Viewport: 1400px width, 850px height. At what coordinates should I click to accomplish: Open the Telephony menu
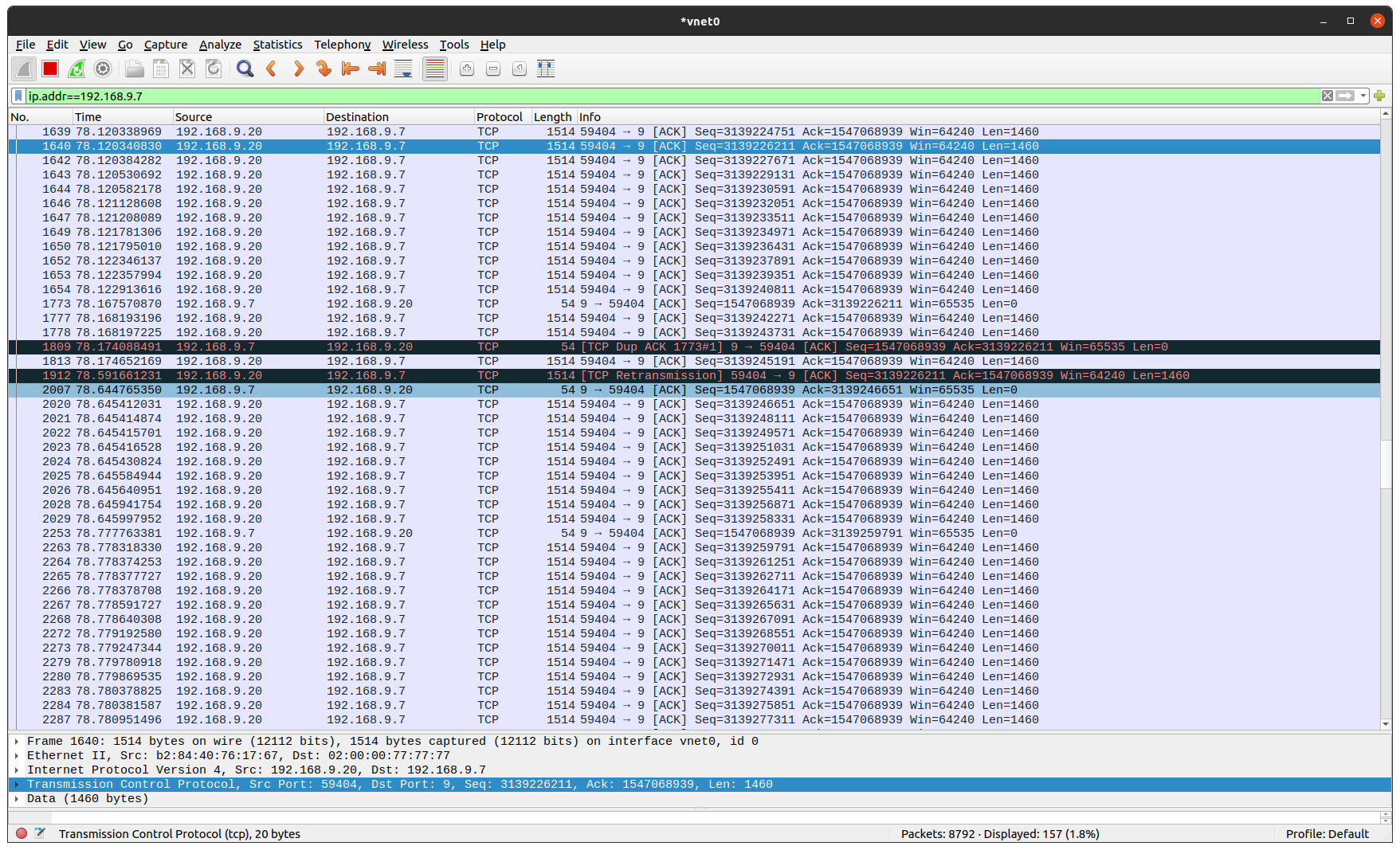(342, 45)
